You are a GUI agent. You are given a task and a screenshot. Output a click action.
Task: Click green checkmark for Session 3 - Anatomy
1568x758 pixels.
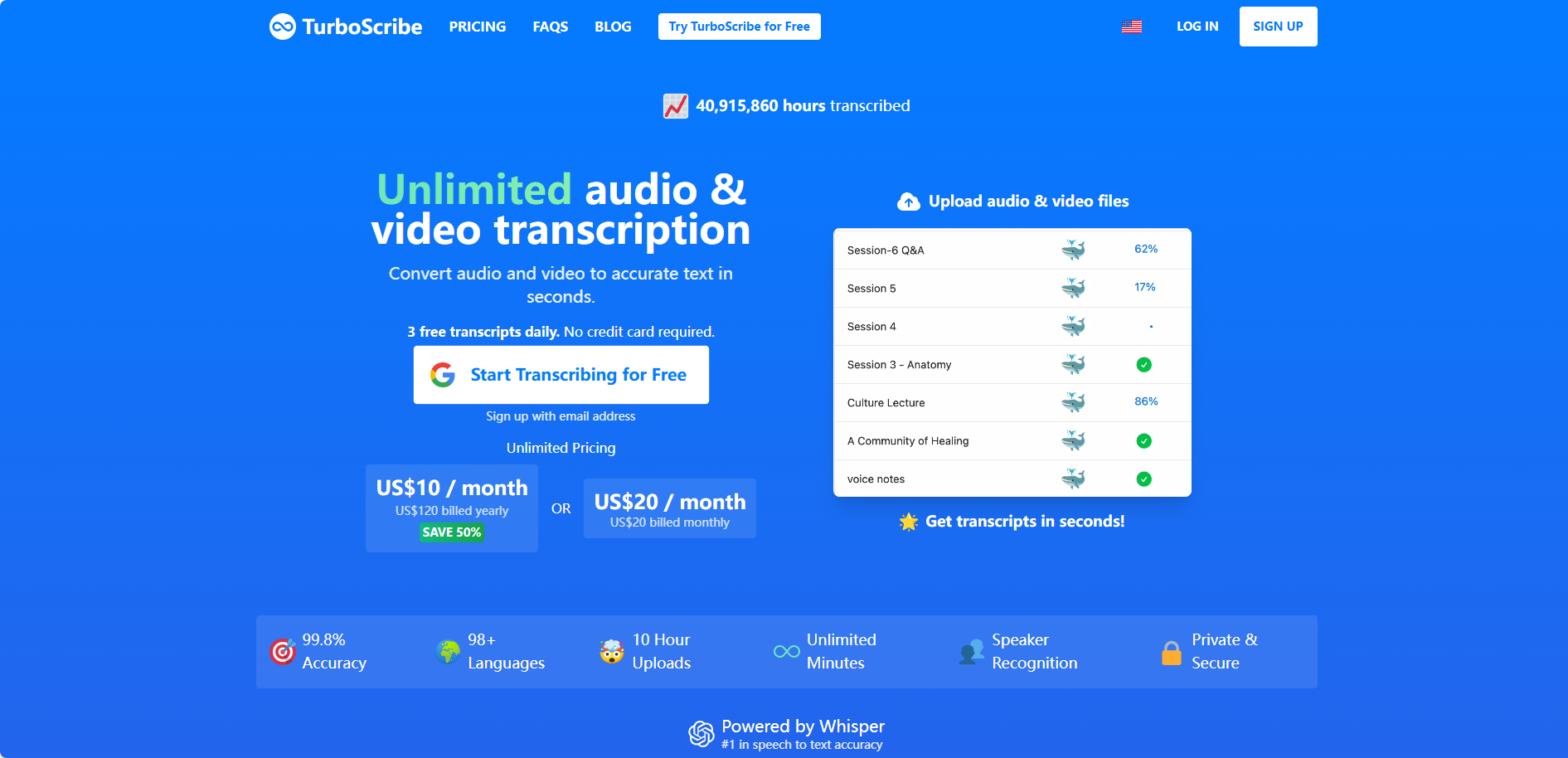1144,364
